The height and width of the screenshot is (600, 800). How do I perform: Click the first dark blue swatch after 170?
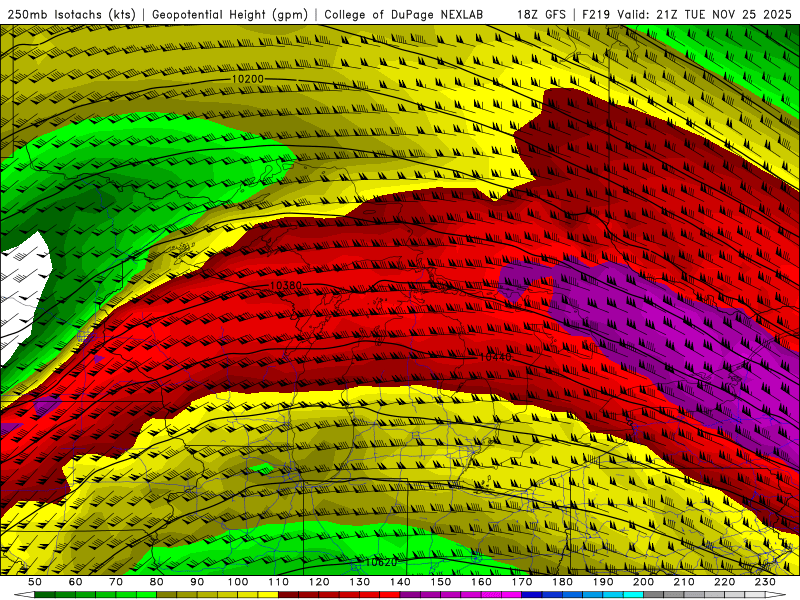[532, 595]
